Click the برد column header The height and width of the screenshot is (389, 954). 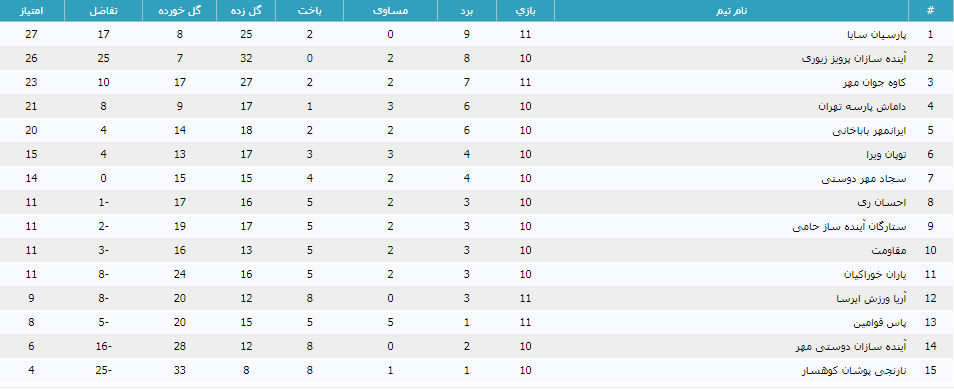point(467,11)
